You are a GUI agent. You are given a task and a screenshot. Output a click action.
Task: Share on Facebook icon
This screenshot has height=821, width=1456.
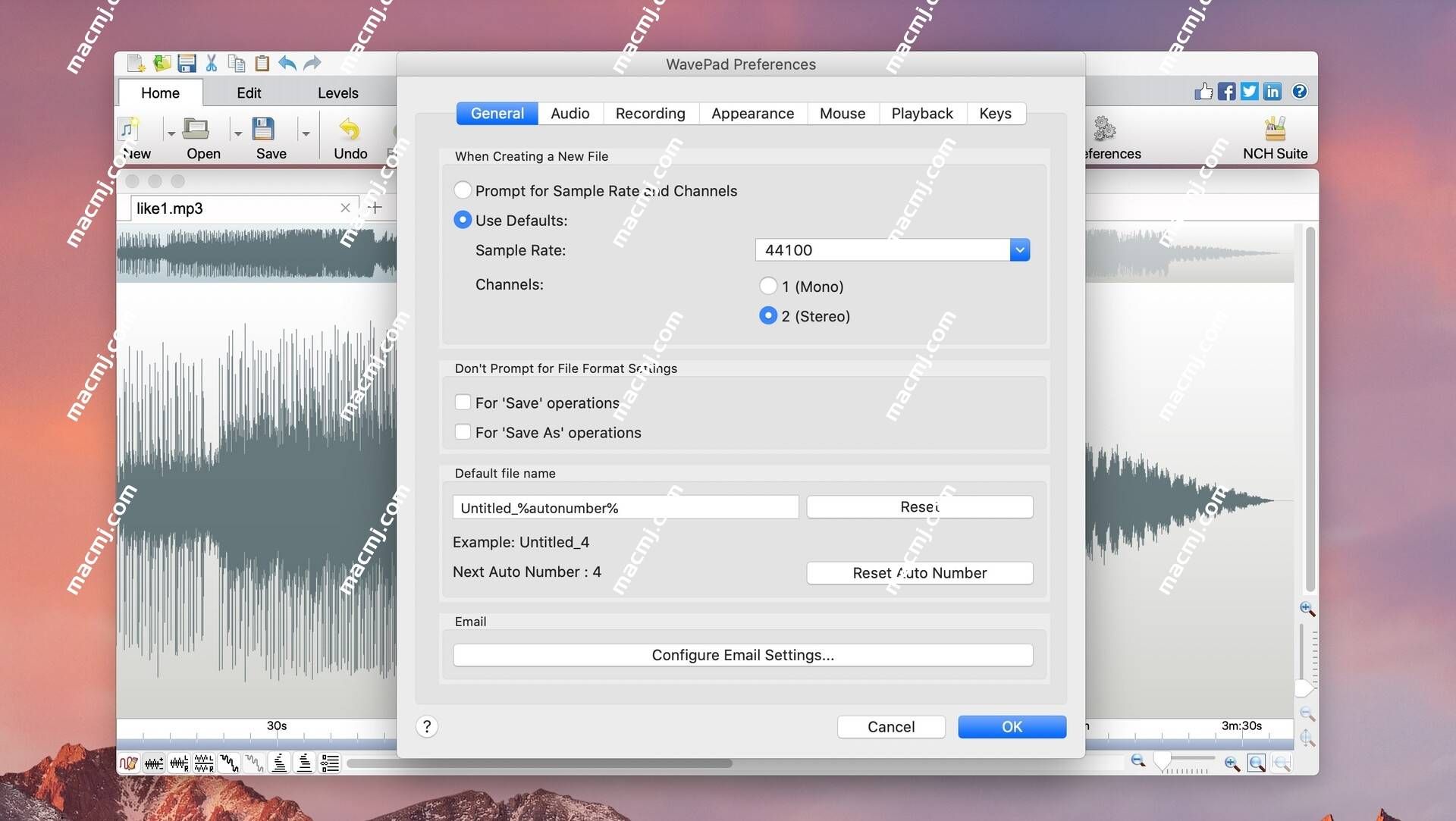click(x=1226, y=92)
